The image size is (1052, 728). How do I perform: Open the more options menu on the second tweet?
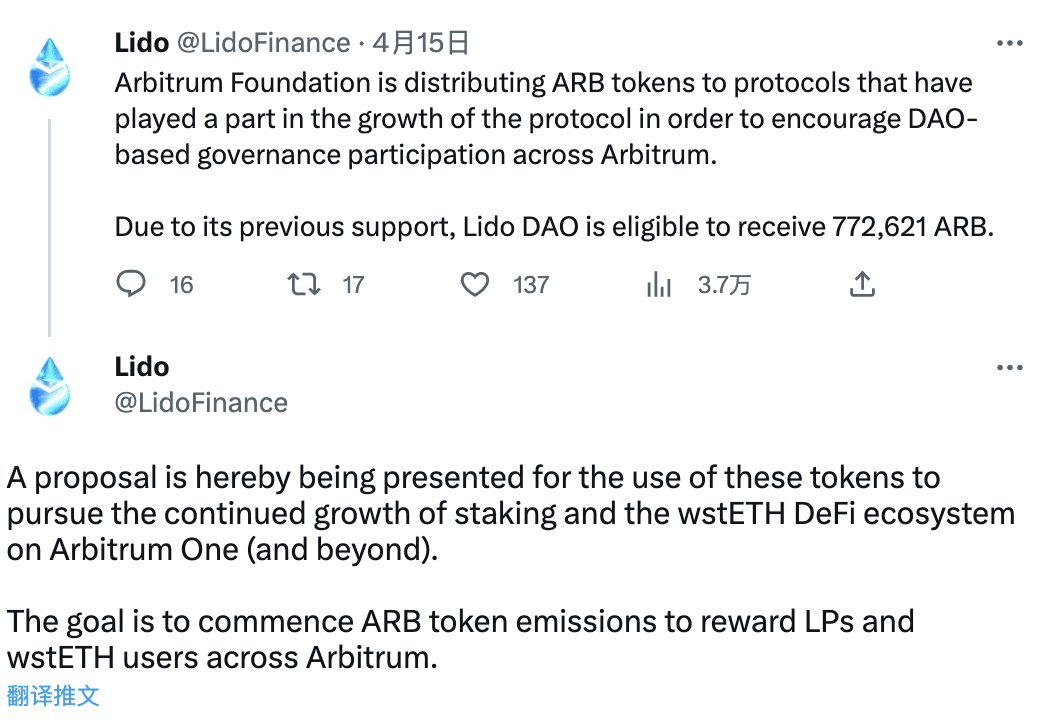point(1010,366)
